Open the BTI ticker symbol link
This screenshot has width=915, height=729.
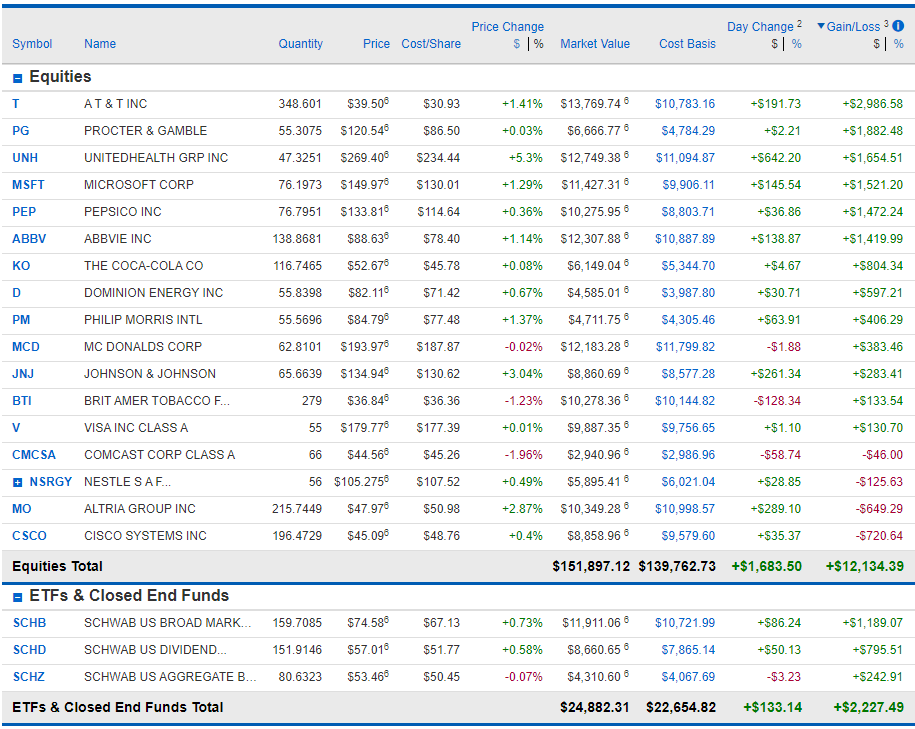[x=22, y=400]
